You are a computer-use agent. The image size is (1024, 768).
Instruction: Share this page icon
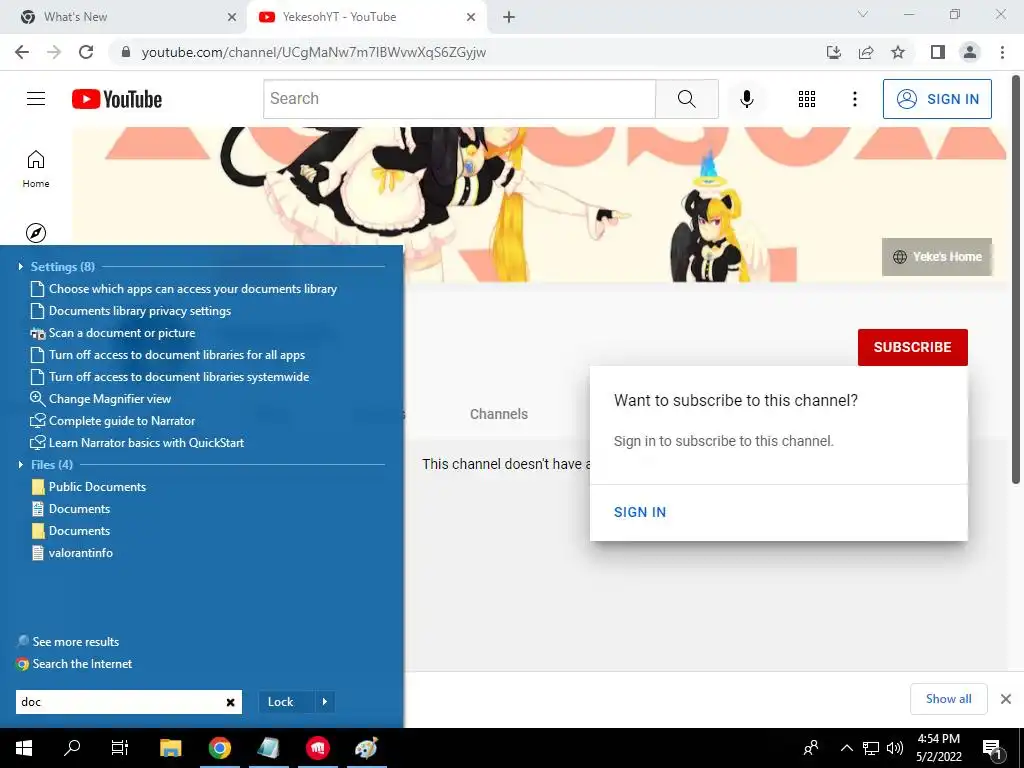866,52
